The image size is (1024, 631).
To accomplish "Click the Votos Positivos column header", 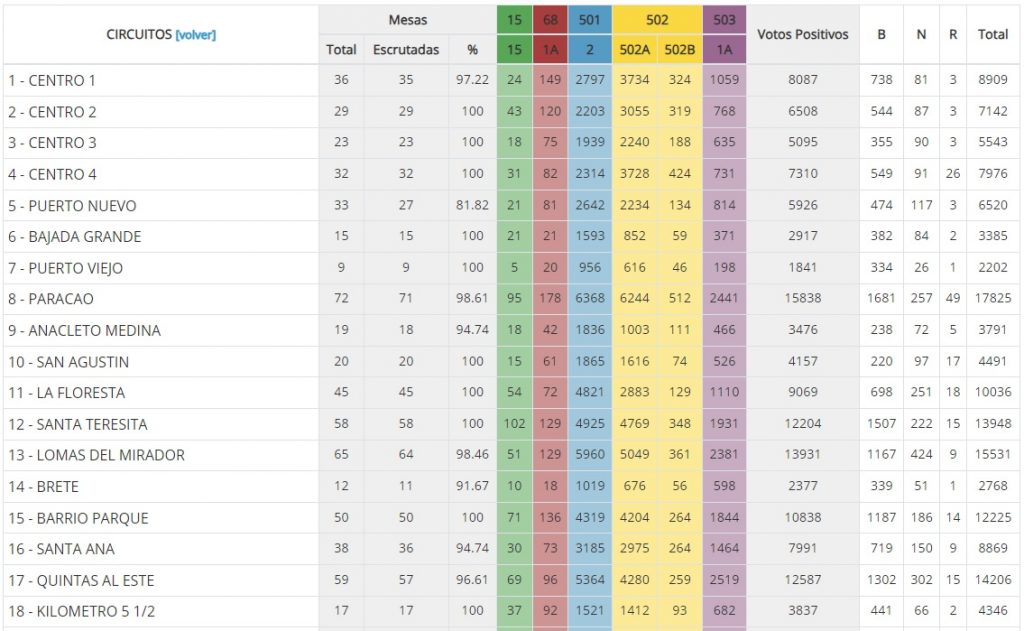I will click(802, 34).
